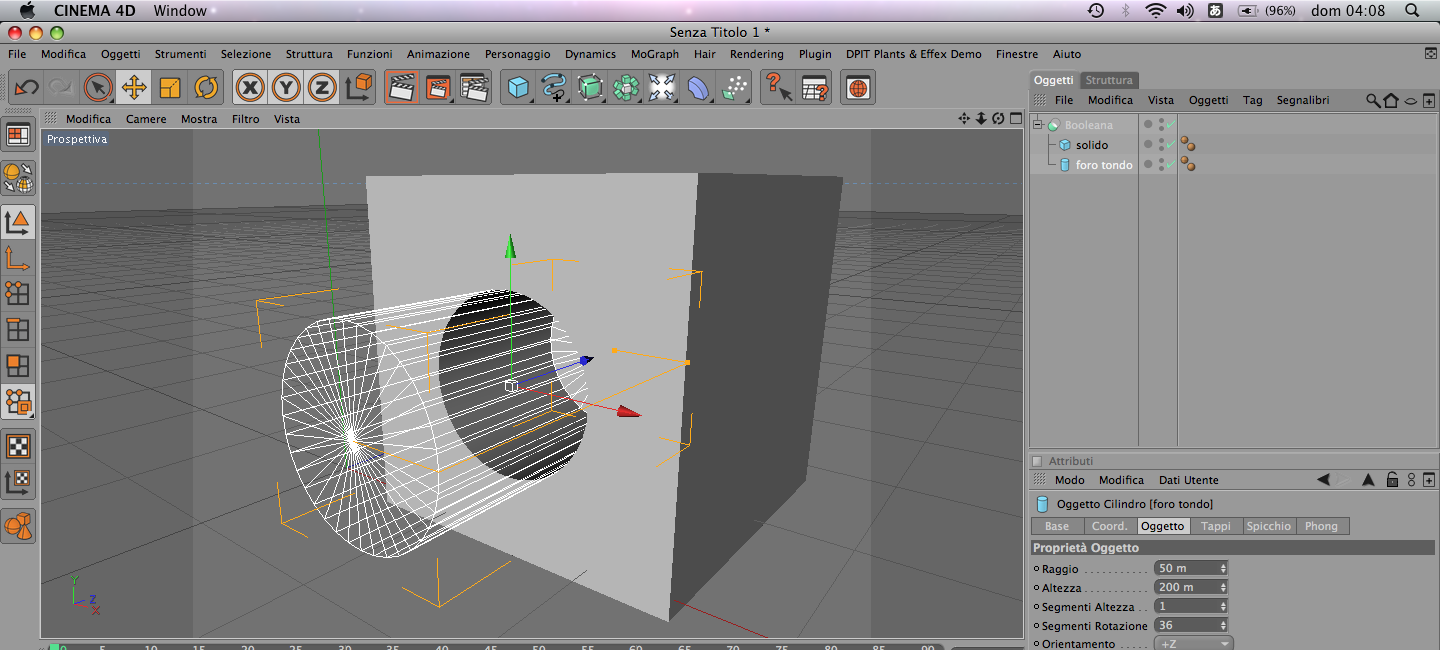Click Object Manager home icon
1440x650 pixels.
1390,100
